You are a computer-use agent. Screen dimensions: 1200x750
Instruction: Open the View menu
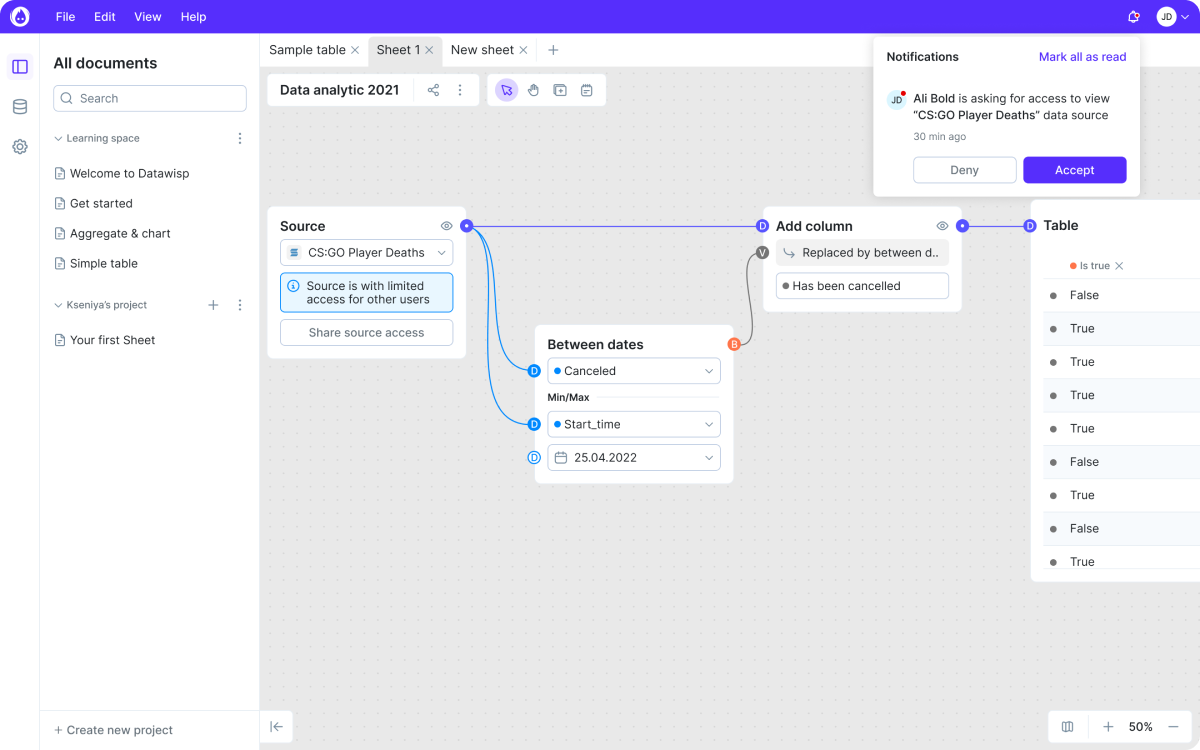147,16
